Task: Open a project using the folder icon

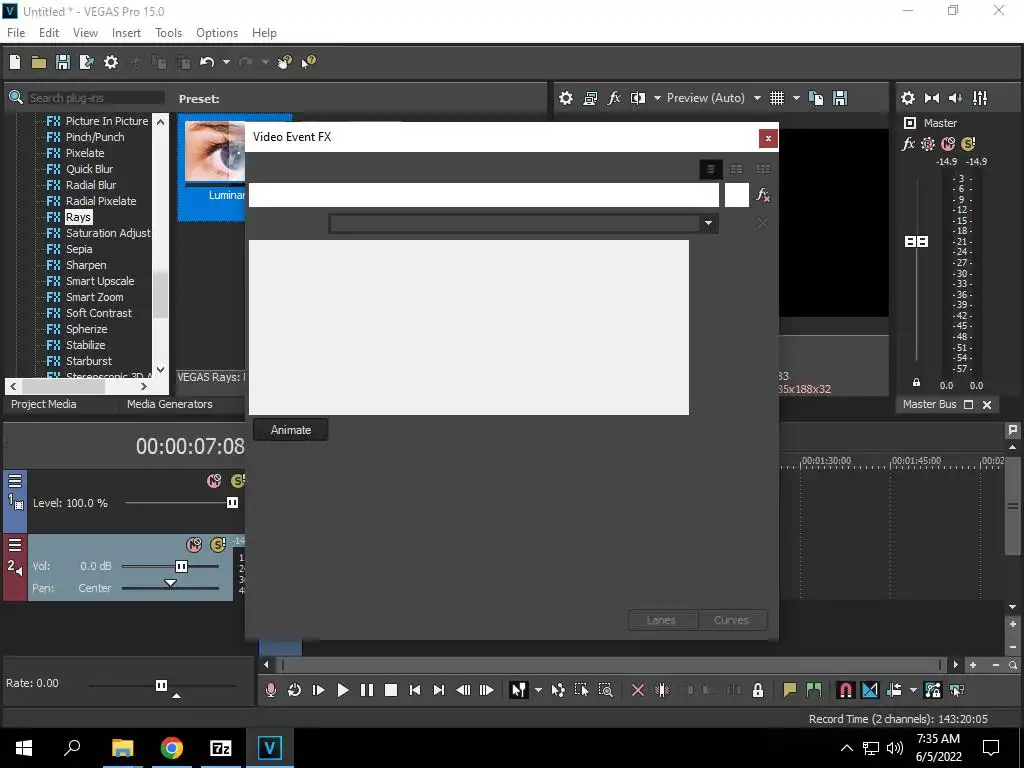Action: pos(39,62)
